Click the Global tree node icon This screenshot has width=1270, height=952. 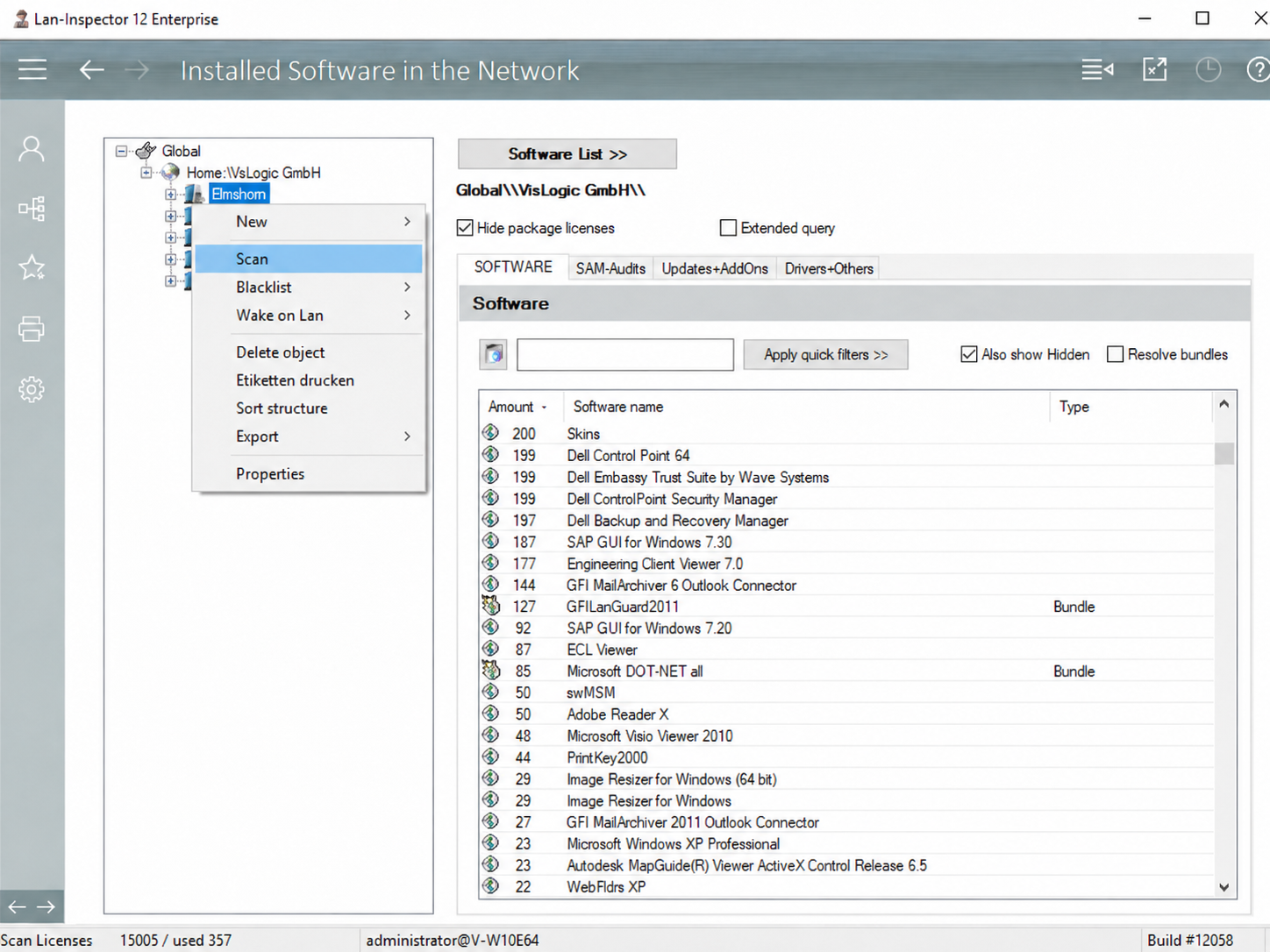(146, 151)
